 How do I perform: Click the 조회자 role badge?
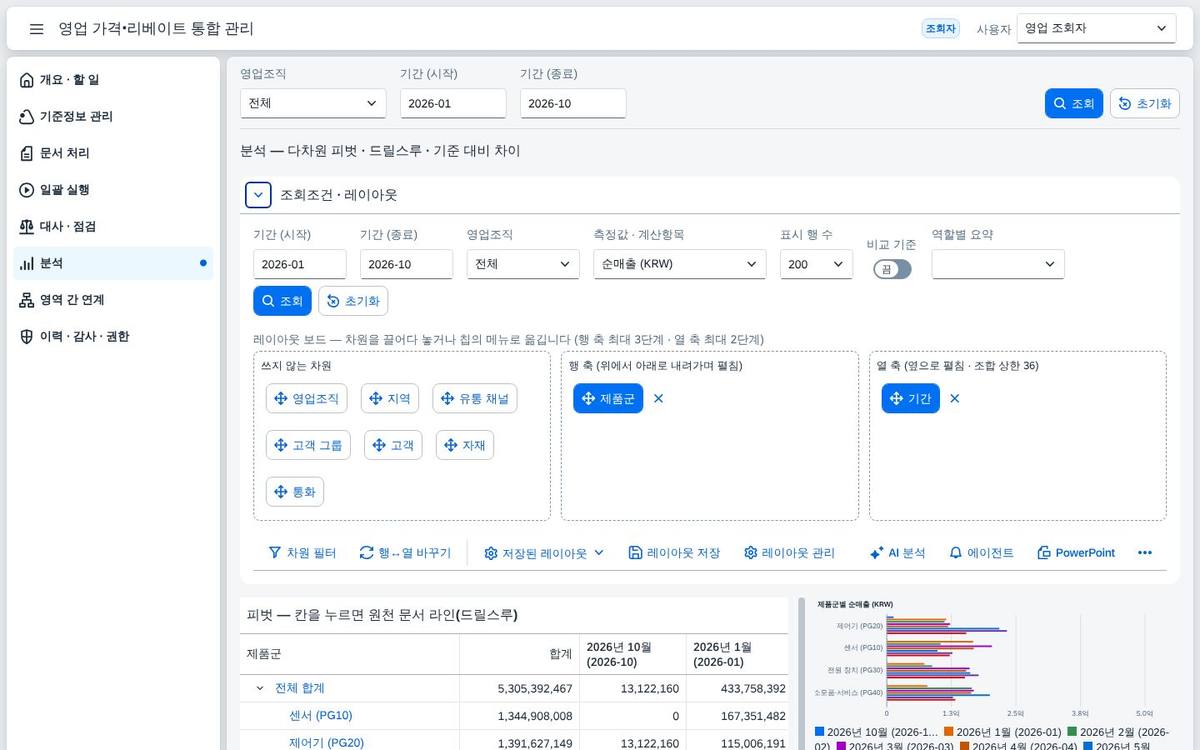click(x=940, y=29)
